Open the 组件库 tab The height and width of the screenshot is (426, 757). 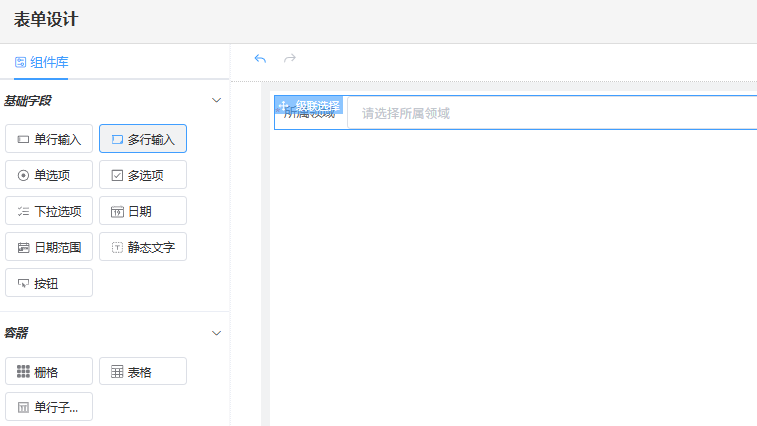pos(41,62)
